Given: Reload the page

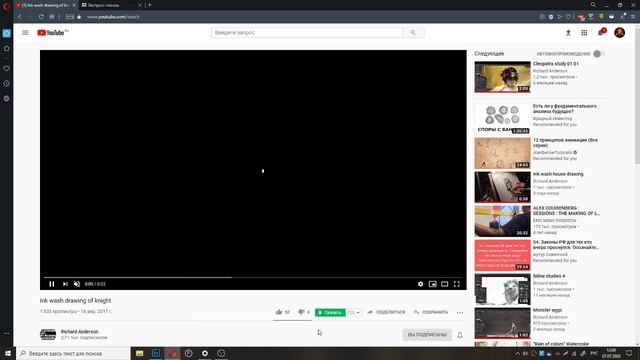Looking at the screenshot, I should coord(41,17).
